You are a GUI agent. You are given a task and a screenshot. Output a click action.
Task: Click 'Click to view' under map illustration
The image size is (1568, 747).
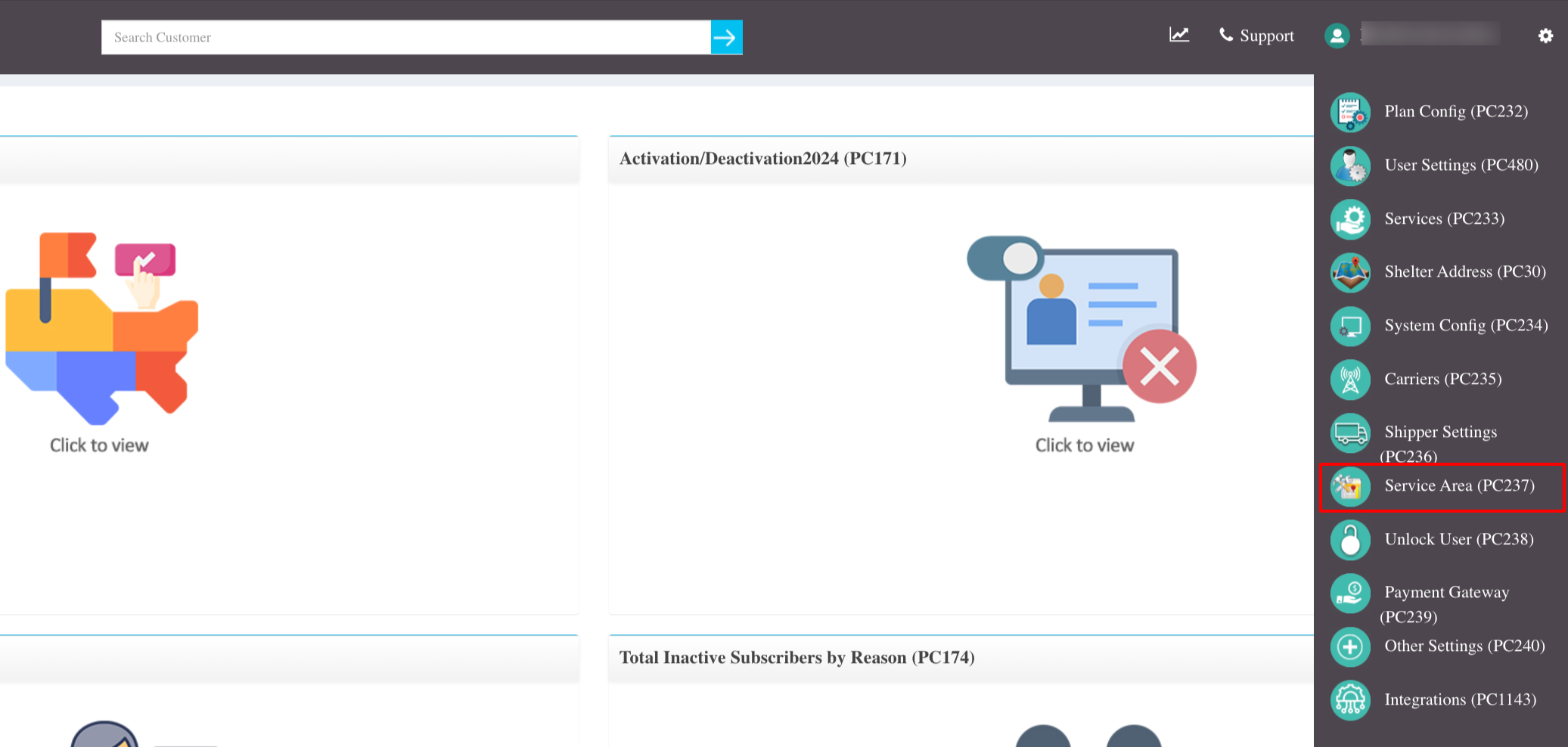click(99, 445)
